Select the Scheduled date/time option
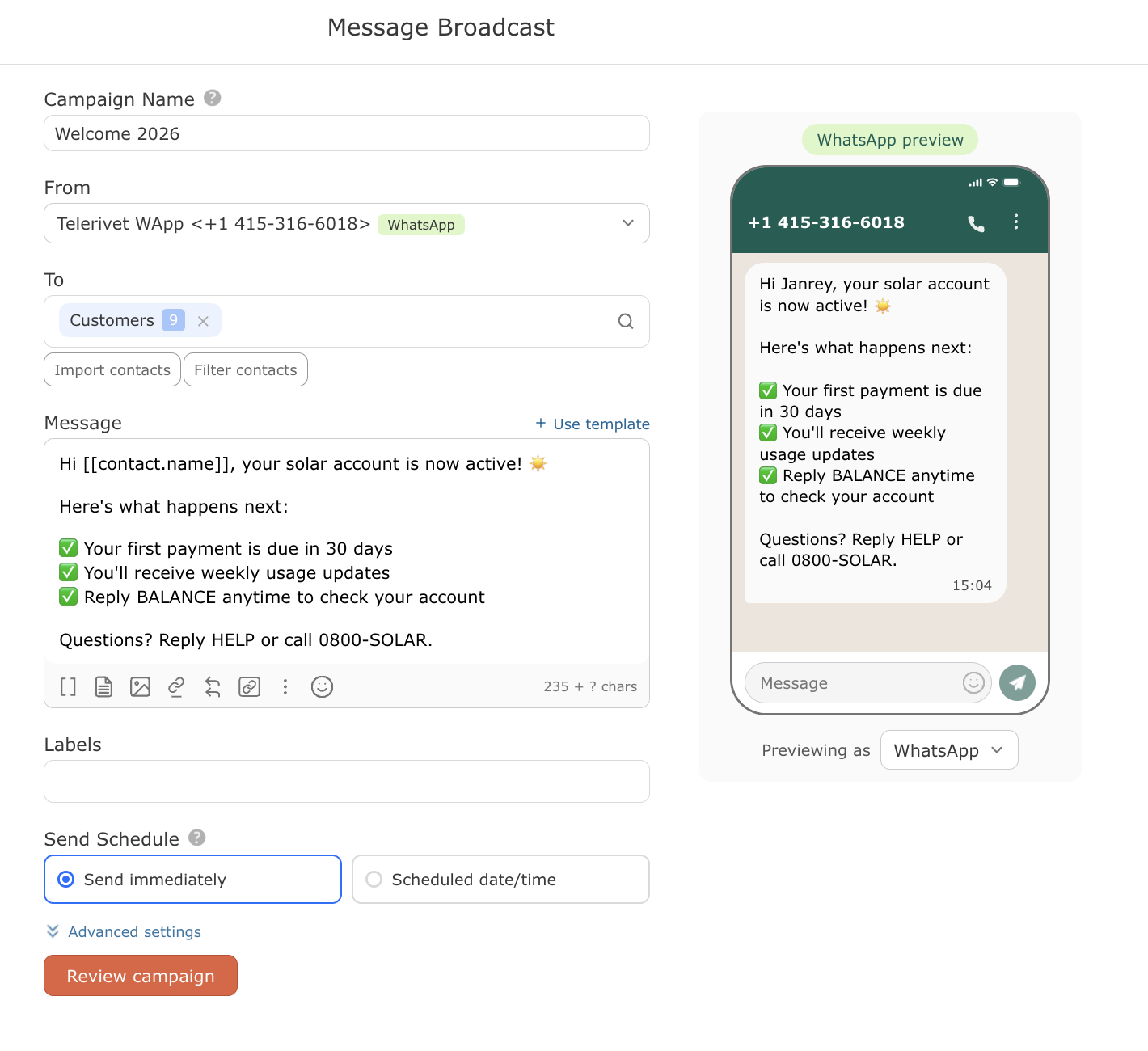1148x1051 pixels. pyautogui.click(x=500, y=879)
